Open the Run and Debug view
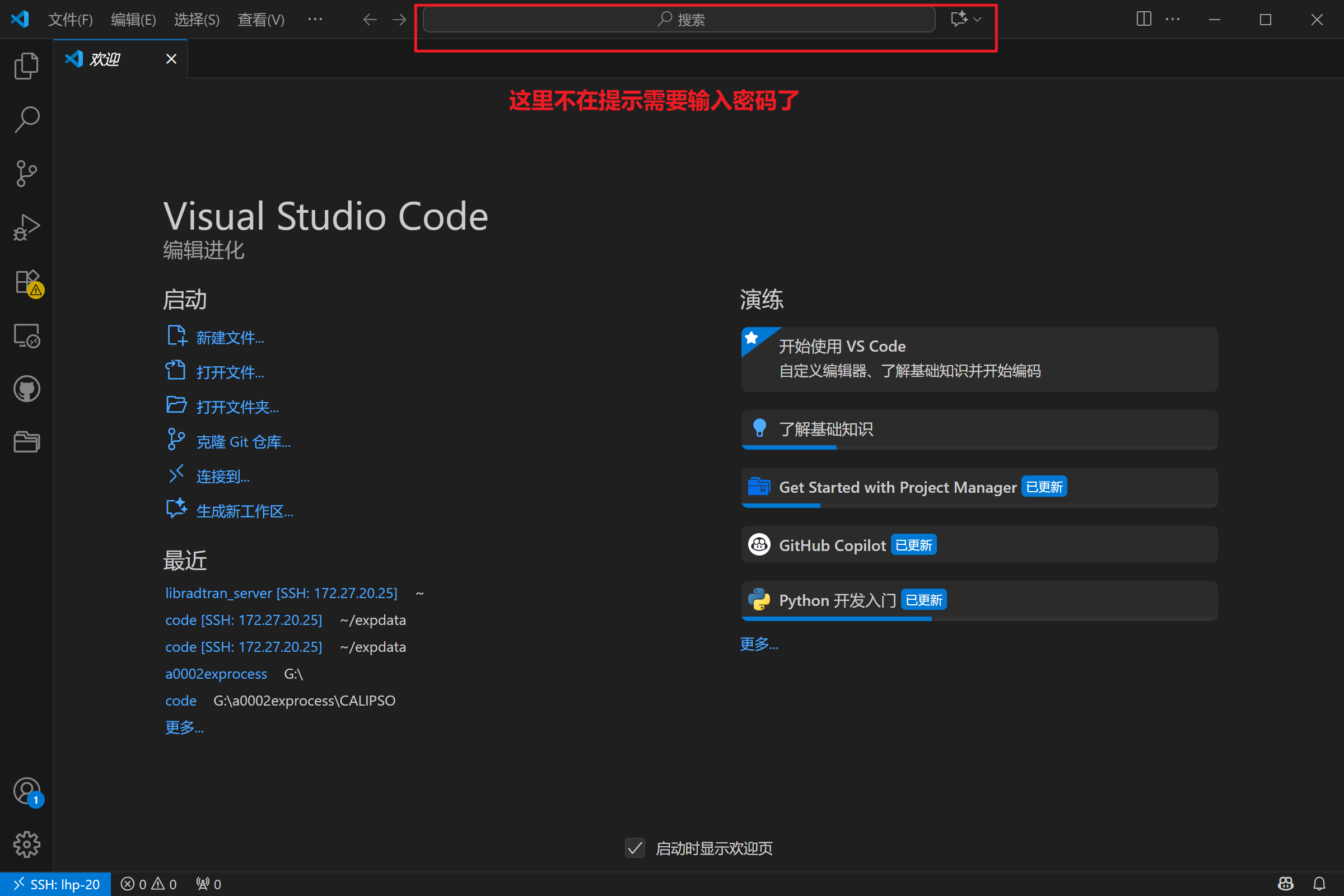 pyautogui.click(x=26, y=227)
